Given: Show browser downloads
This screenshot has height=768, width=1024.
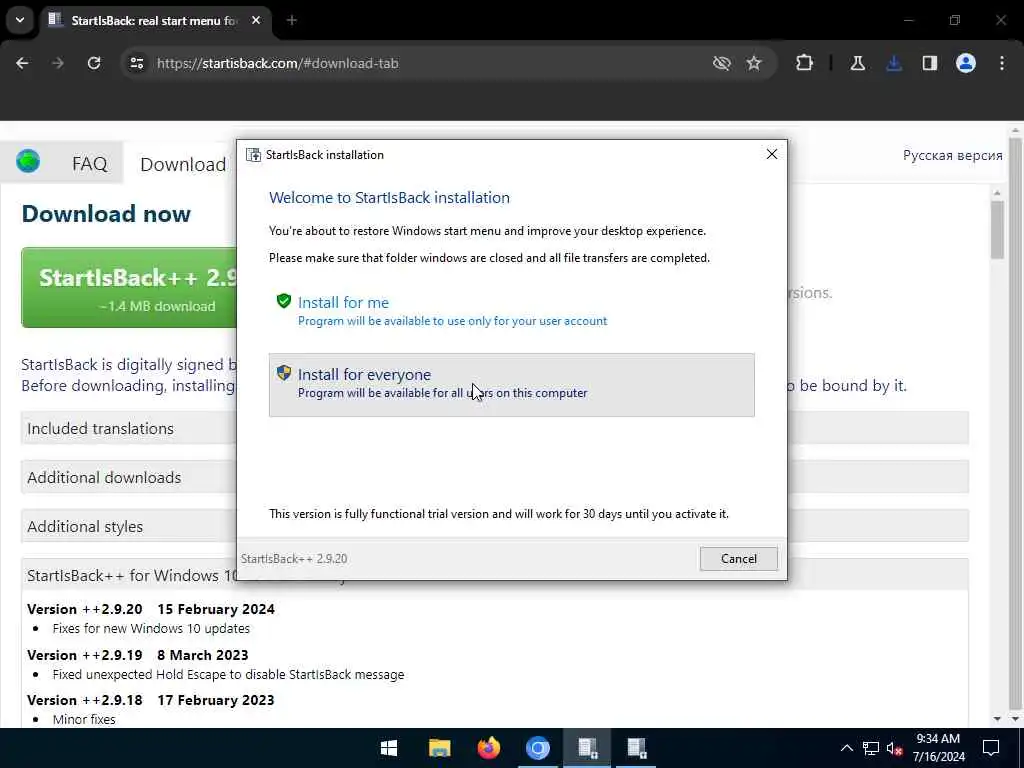Looking at the screenshot, I should coord(894,63).
